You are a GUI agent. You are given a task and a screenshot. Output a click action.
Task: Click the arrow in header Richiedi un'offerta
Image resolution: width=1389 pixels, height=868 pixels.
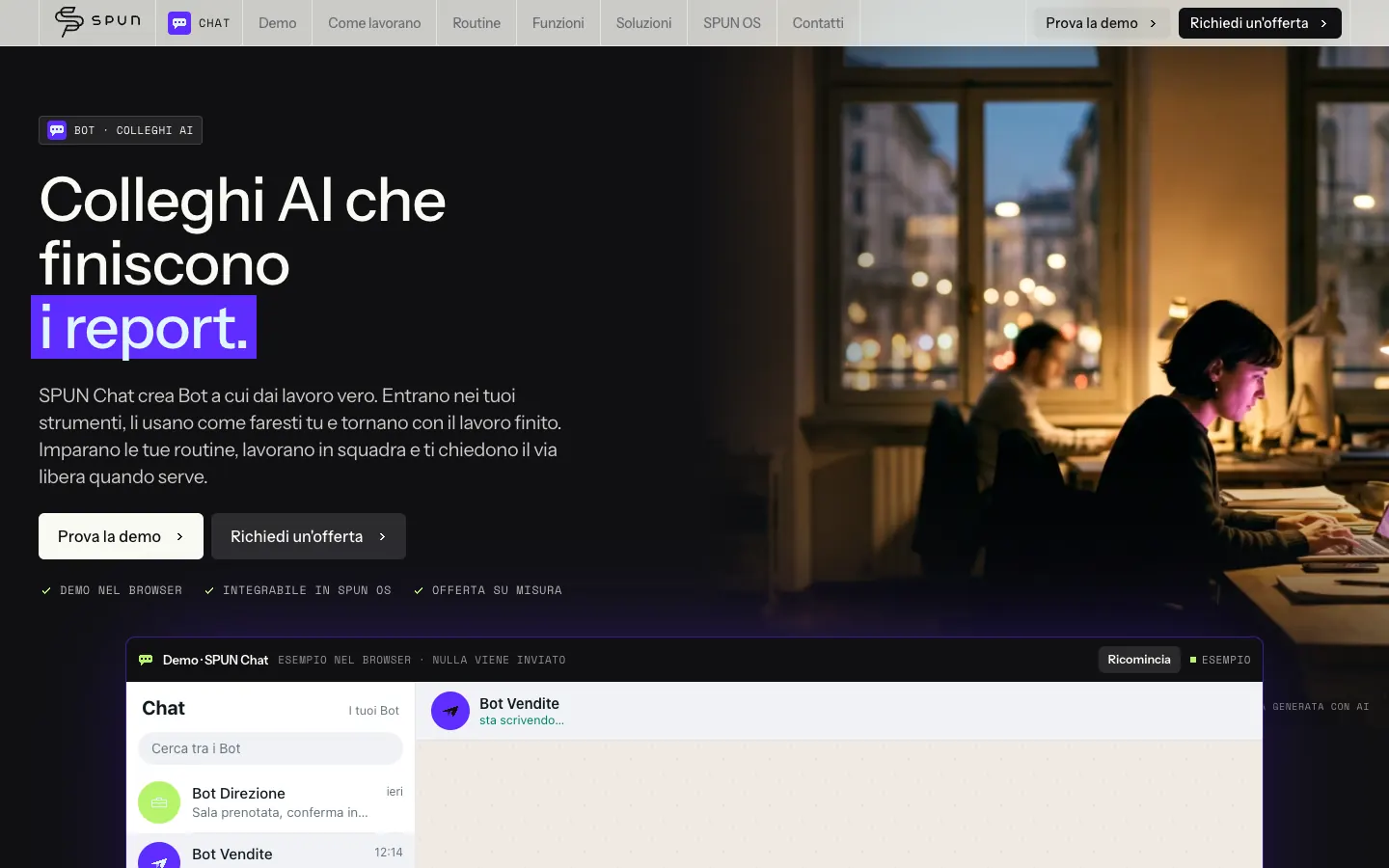coord(1323,23)
